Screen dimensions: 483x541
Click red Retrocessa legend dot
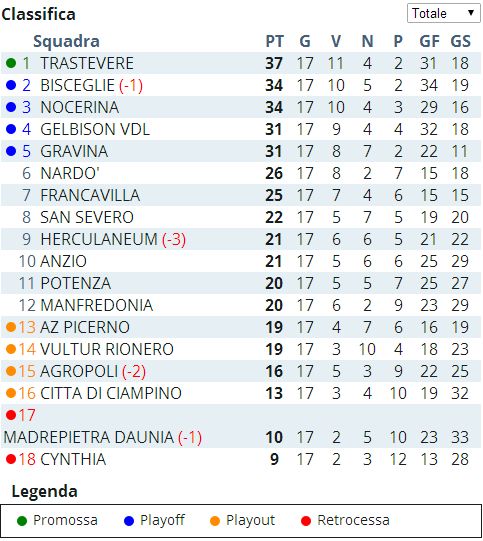306,521
